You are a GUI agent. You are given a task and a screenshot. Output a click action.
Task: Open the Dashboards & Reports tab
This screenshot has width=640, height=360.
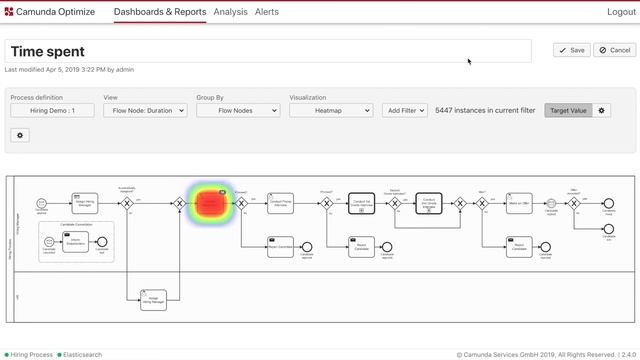[160, 12]
